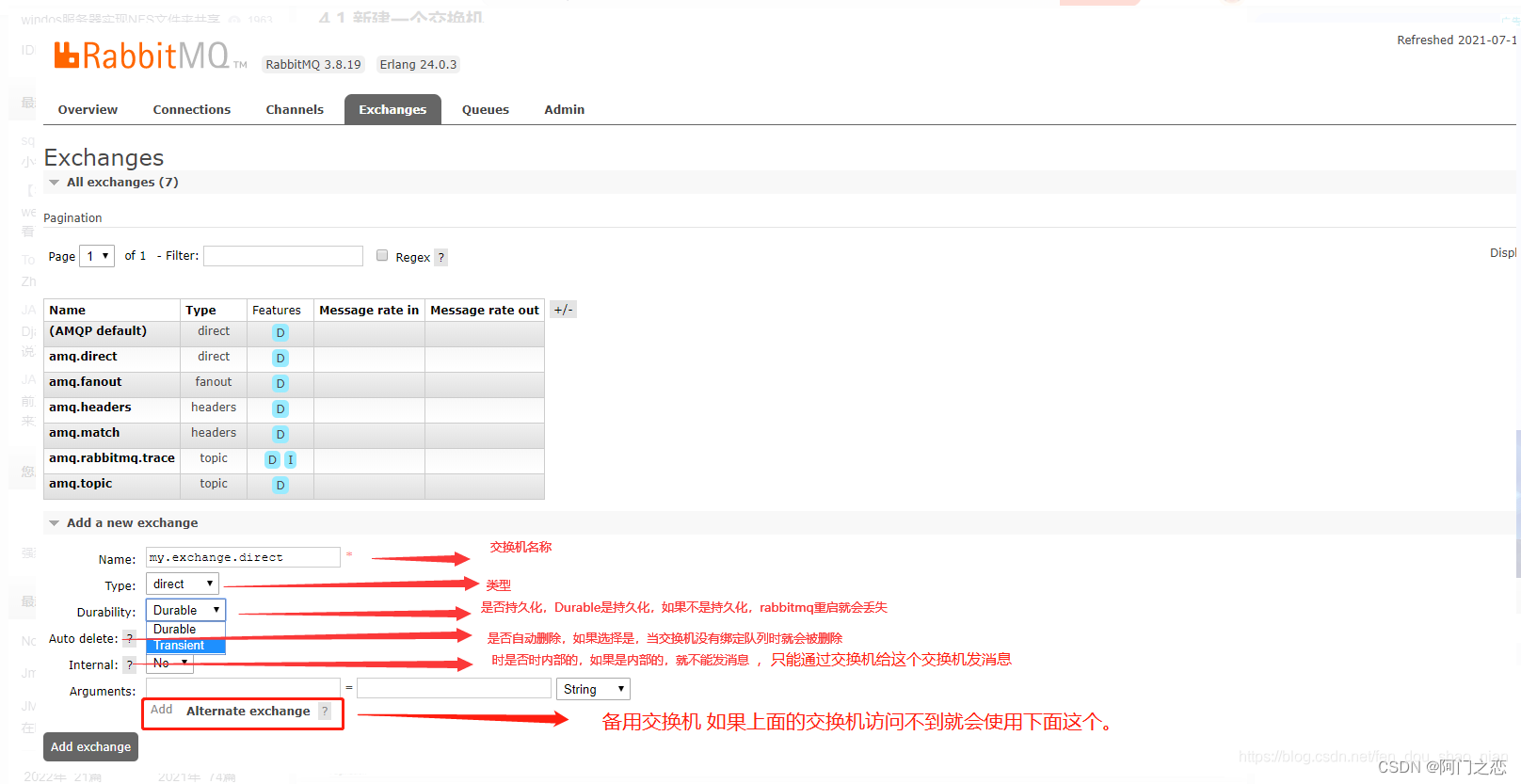Screen dimensions: 1521x784
Task: Toggle table columns with +/- button
Action: point(563,310)
